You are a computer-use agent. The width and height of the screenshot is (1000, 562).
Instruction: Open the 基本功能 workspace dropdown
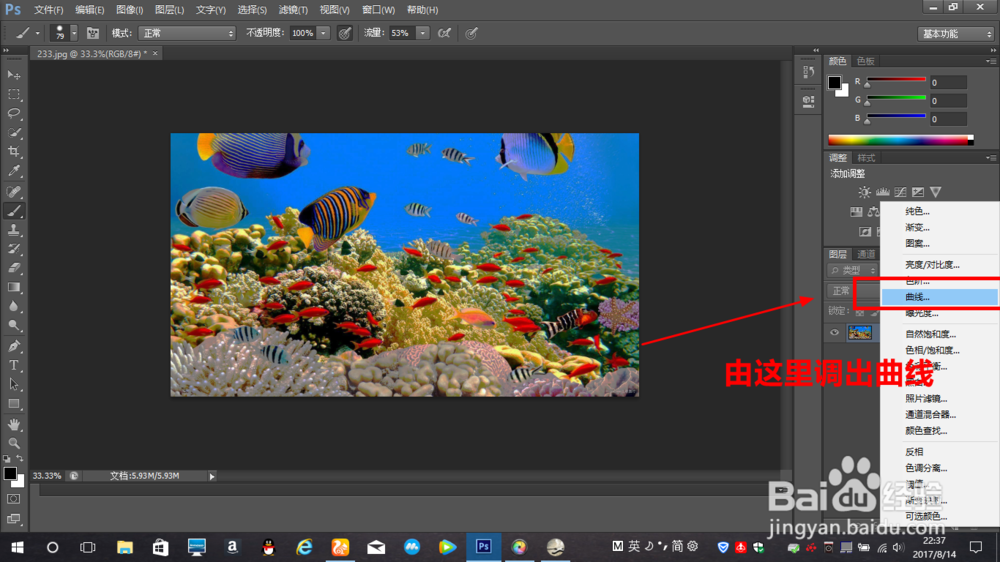coord(955,34)
